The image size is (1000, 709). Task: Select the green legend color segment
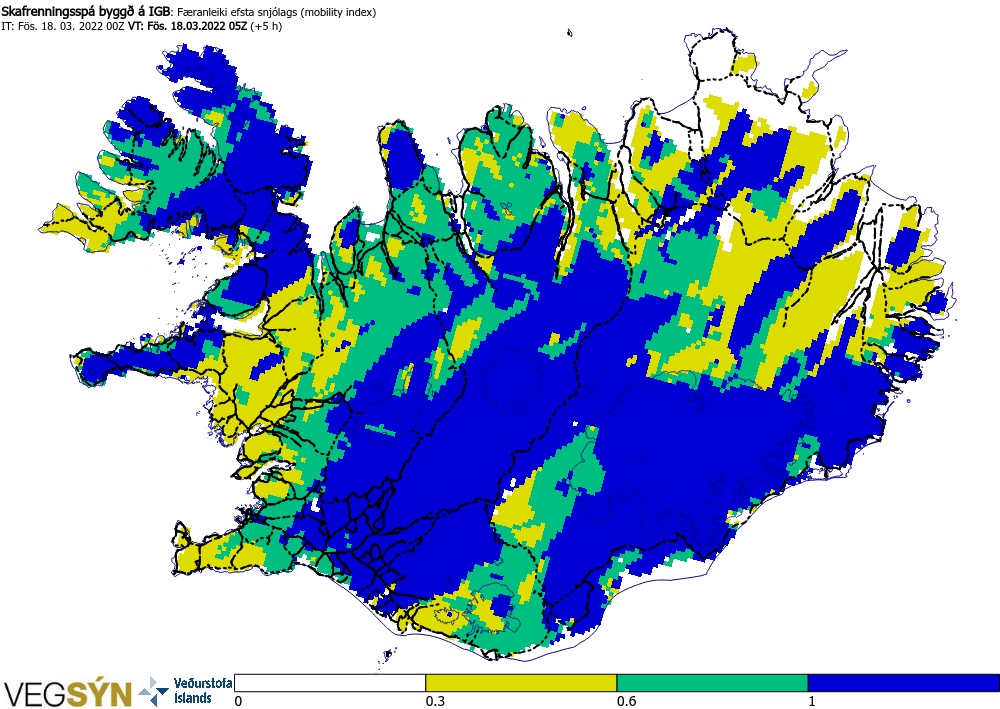click(712, 683)
